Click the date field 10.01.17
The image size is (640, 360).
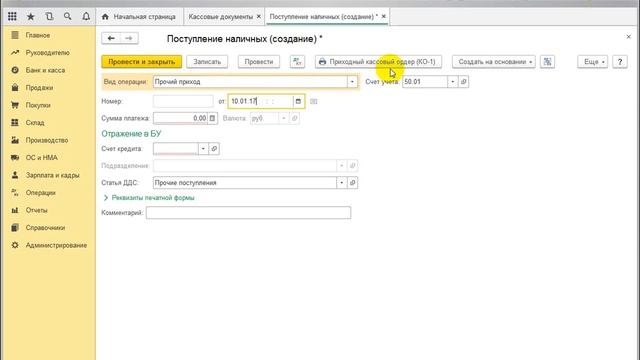[260, 101]
